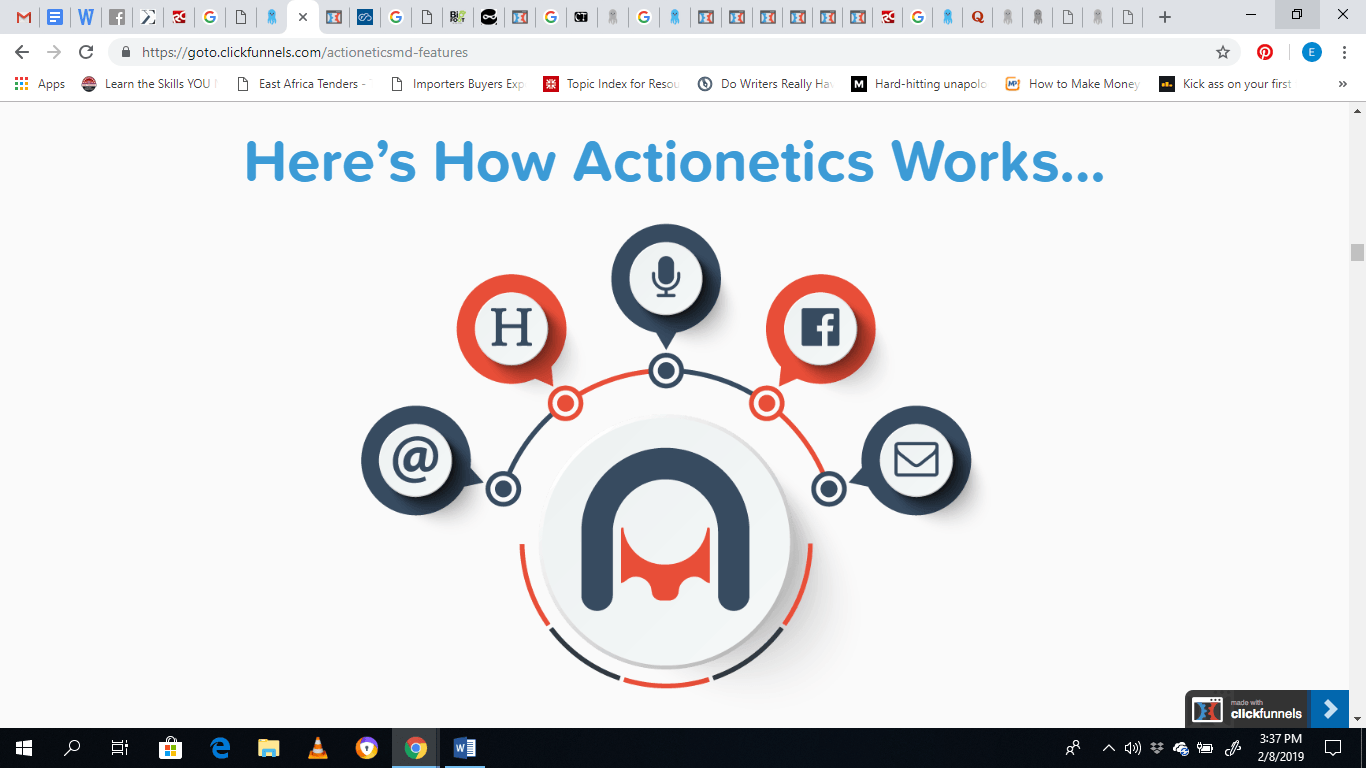Open the Pinterest extension
1366x768 pixels.
(x=1265, y=52)
